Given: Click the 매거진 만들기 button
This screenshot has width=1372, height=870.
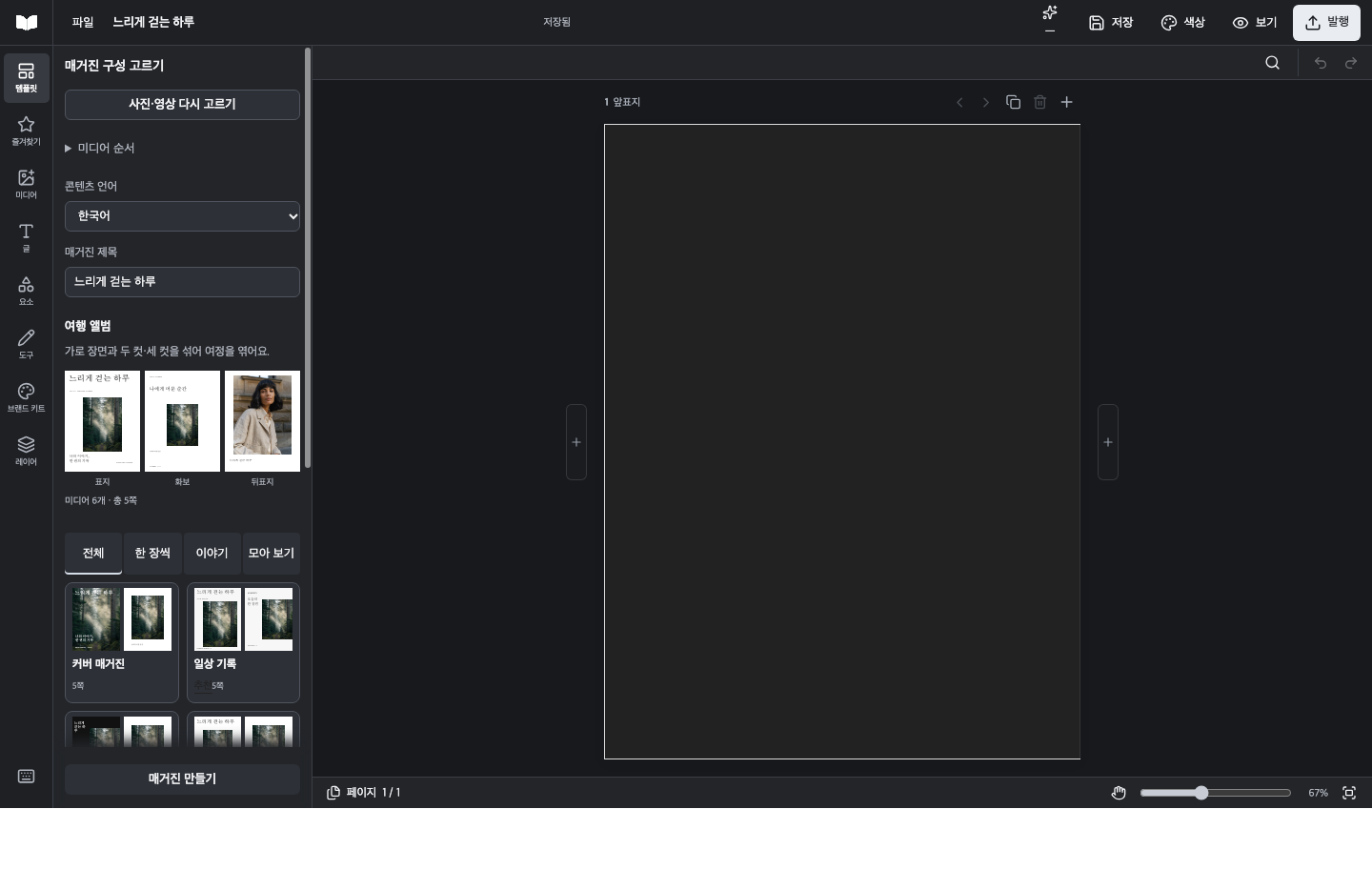Looking at the screenshot, I should coord(182,779).
